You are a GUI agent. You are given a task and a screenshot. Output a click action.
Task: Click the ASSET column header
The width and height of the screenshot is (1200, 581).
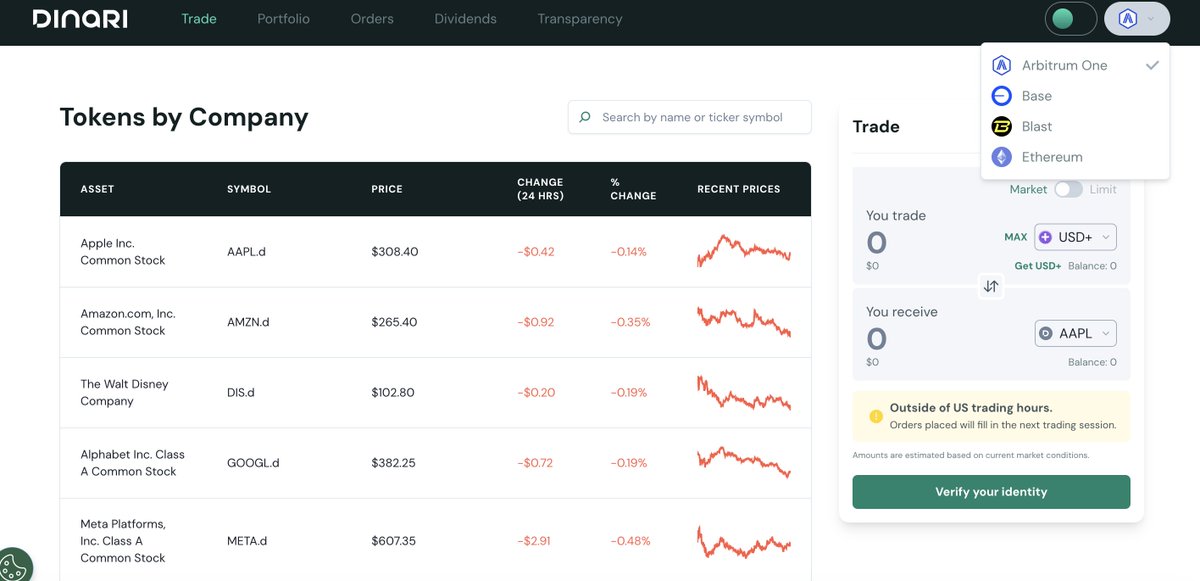(97, 189)
